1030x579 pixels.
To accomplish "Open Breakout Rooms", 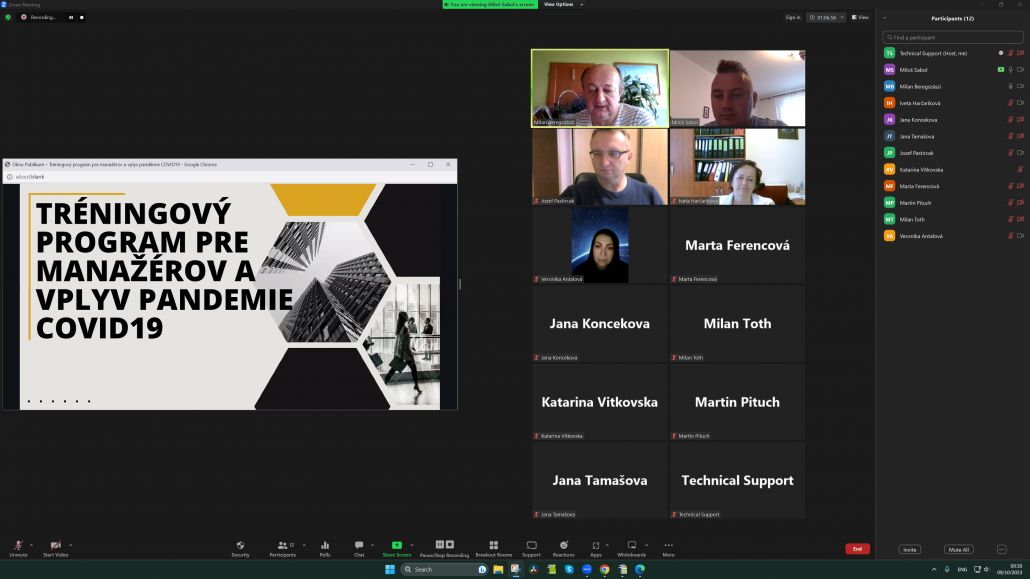I will [x=493, y=546].
